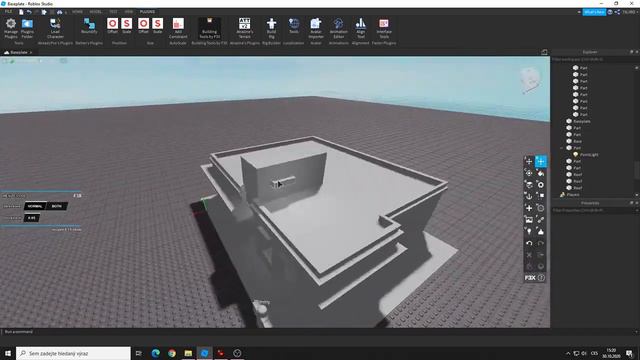
Task: Switch to the HOME ribbon tab
Action: (77, 12)
